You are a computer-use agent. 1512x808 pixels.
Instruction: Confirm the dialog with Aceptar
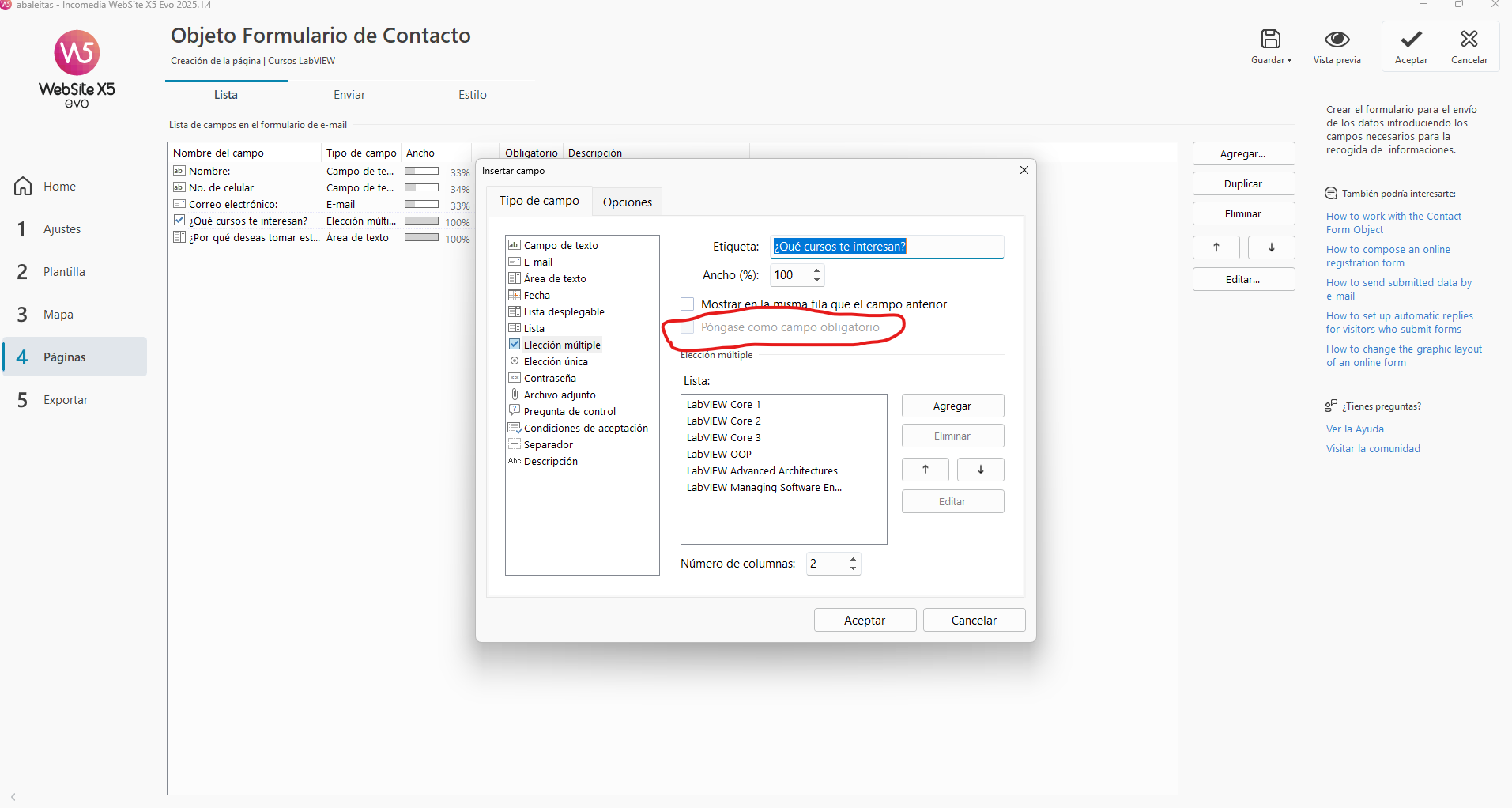click(865, 621)
